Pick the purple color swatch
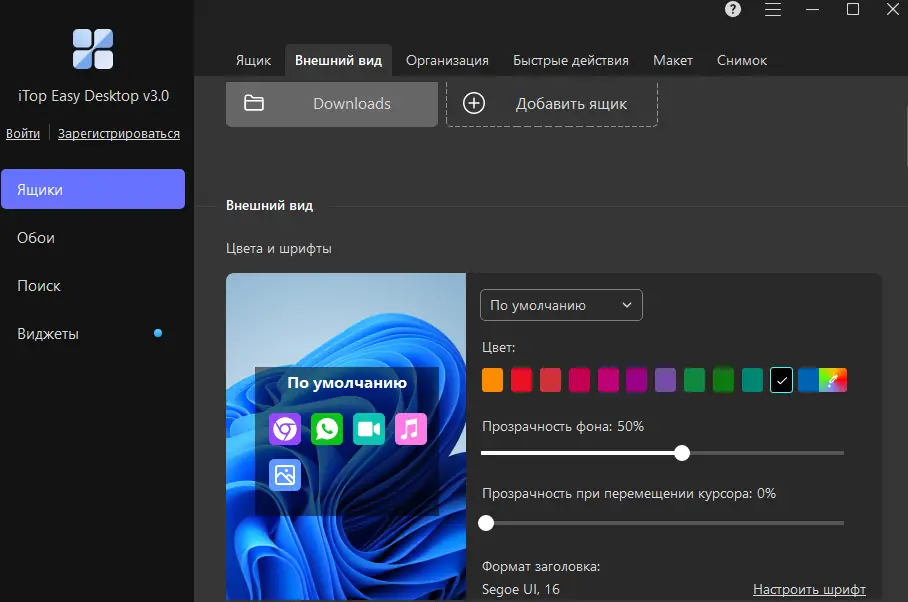 (665, 380)
